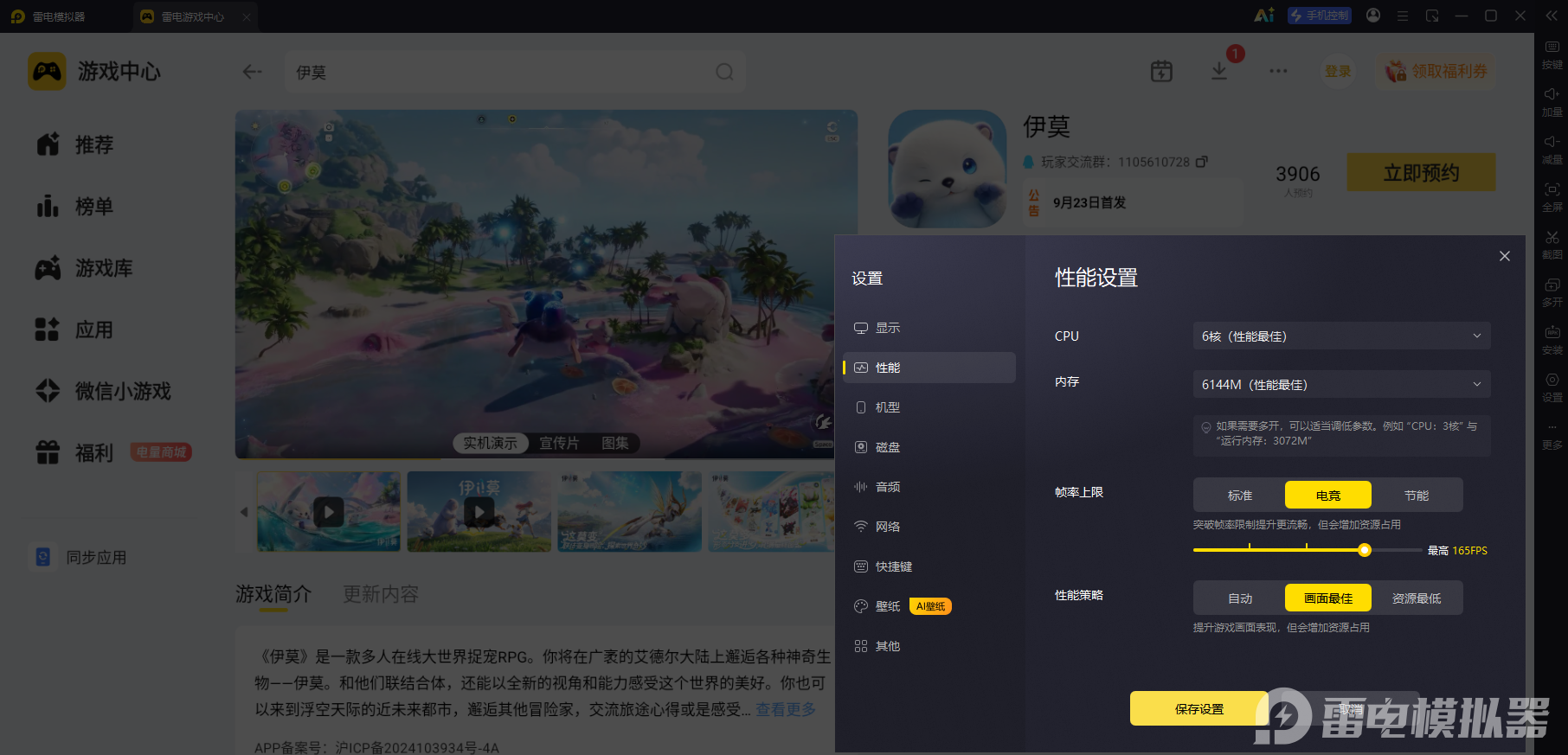Open 推荐 in game center sidebar
Screen dimensions: 1568x755
(x=75, y=144)
